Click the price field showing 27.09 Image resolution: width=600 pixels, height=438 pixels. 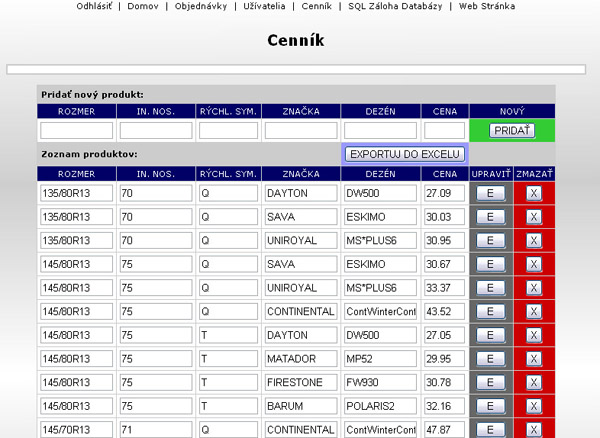(444, 193)
